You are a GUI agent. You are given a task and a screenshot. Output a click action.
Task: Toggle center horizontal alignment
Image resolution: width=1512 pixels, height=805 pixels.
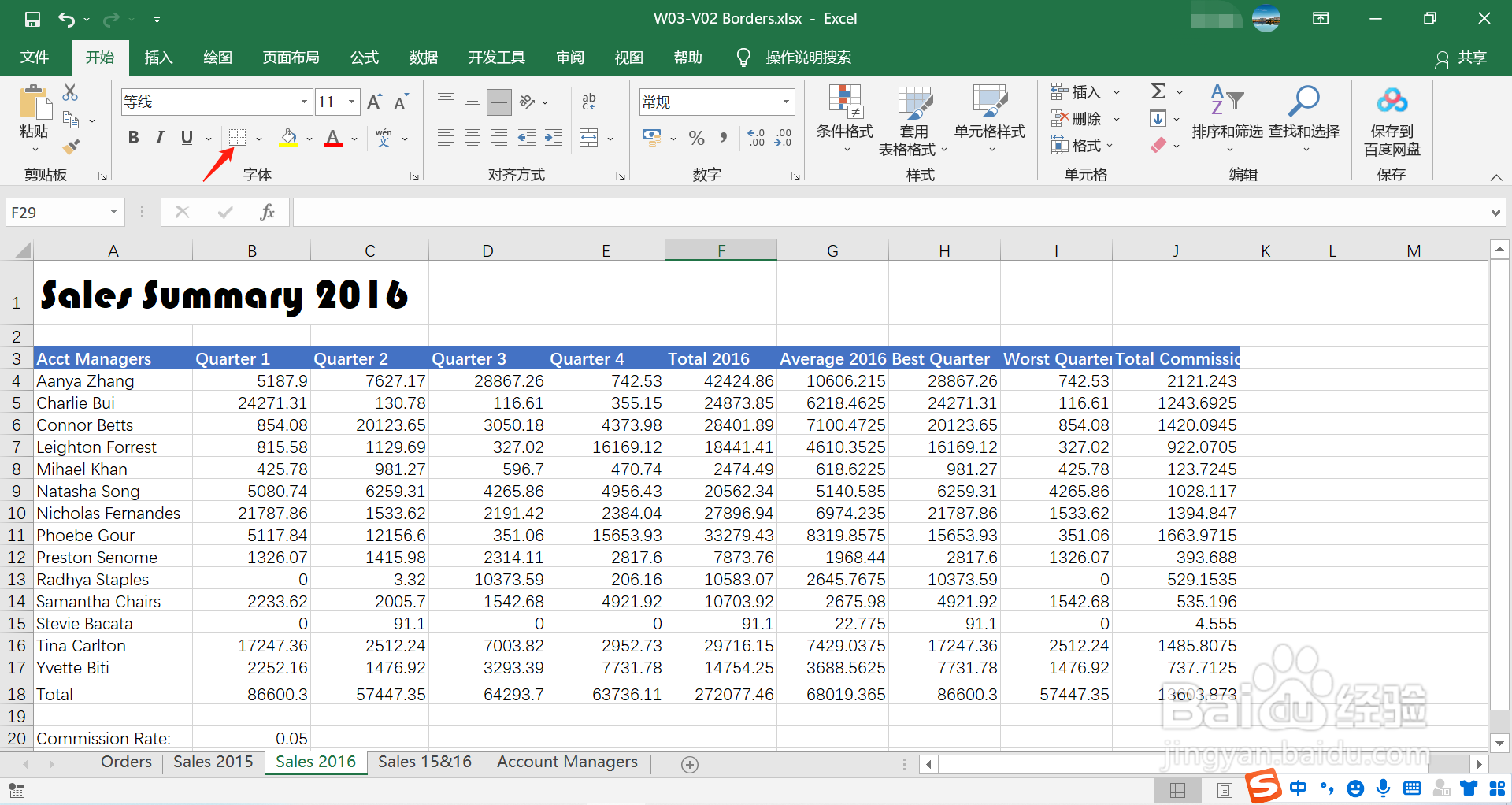click(x=472, y=138)
